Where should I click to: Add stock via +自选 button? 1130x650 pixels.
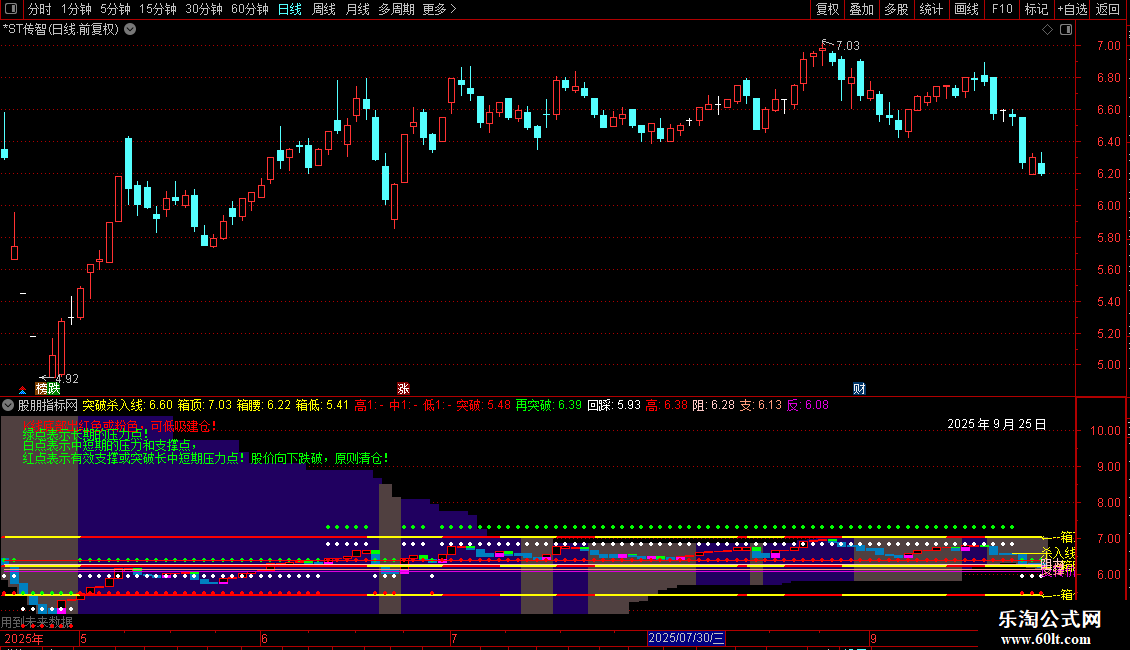(1072, 9)
